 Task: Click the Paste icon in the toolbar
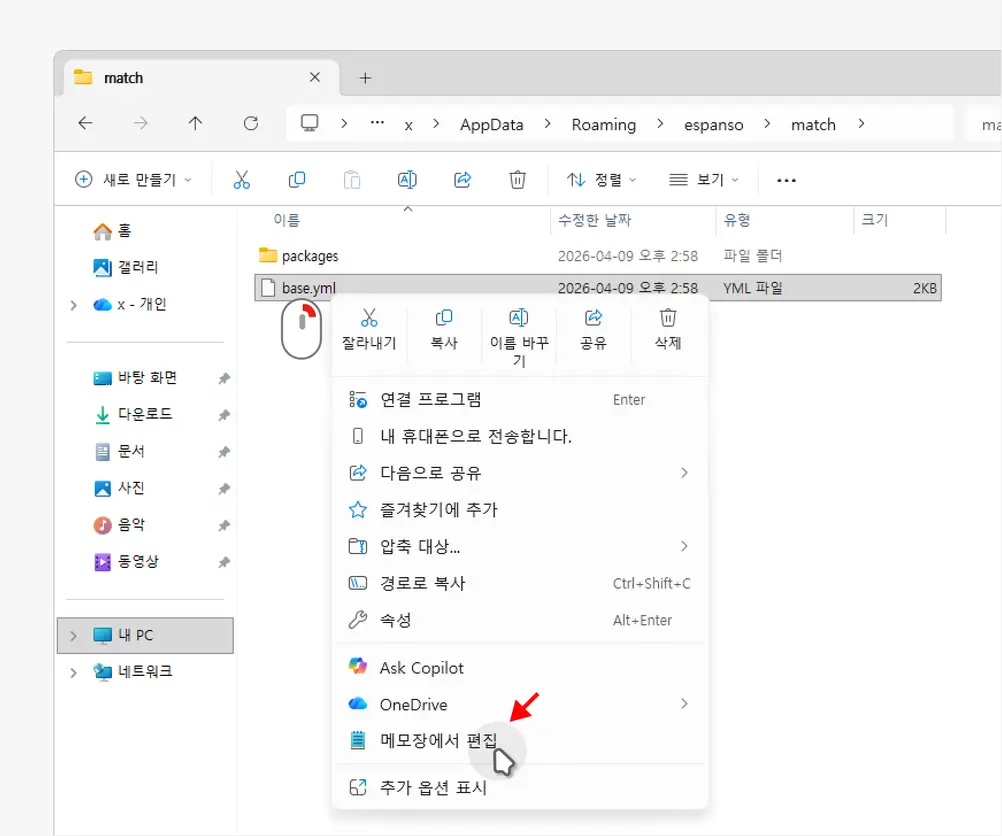pyautogui.click(x=351, y=179)
